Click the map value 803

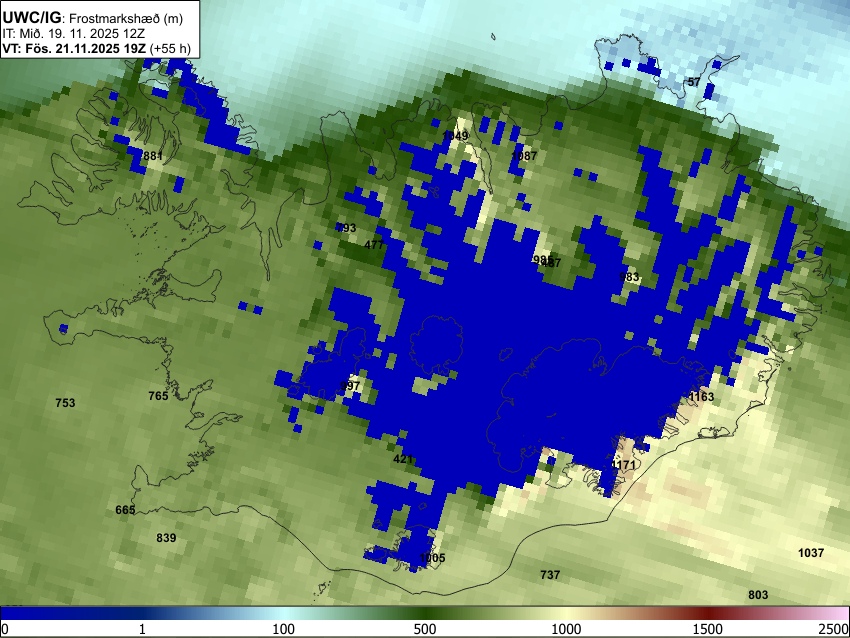pos(758,595)
